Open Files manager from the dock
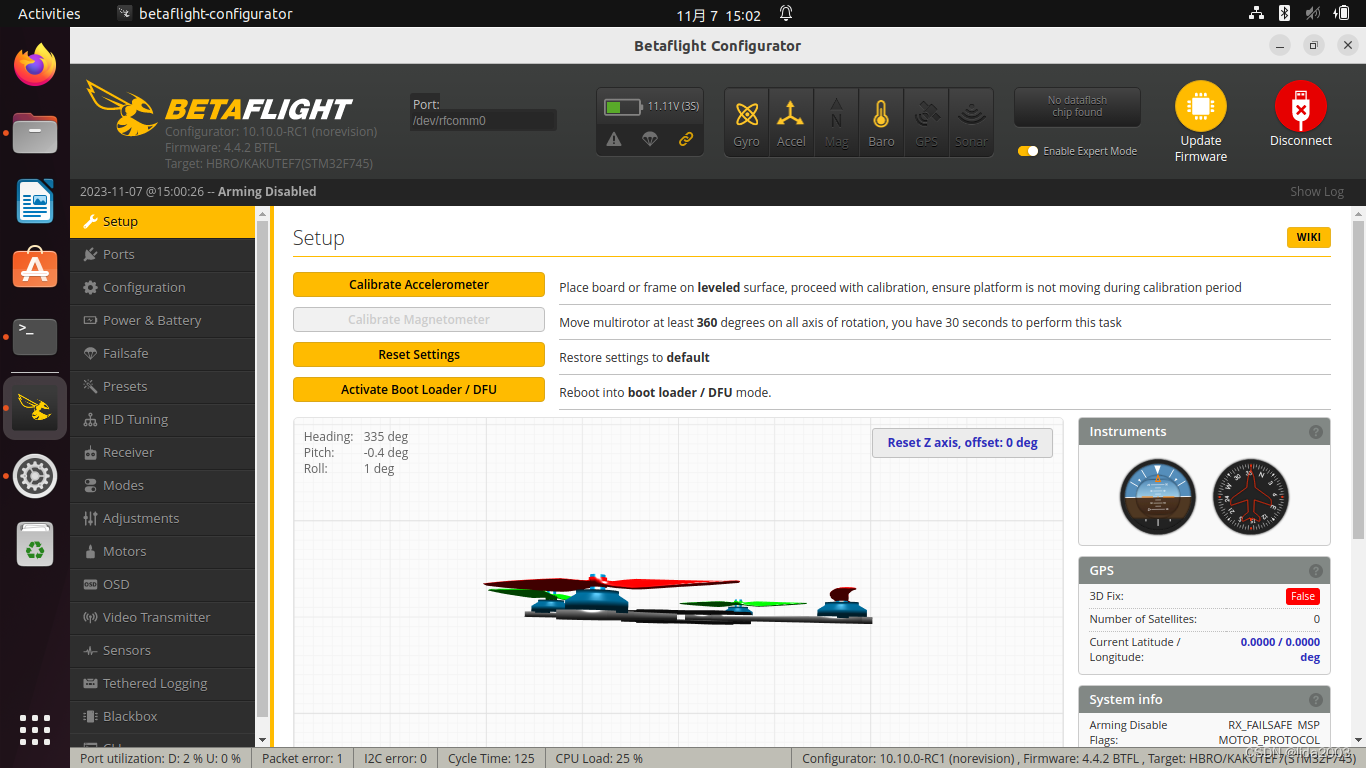Viewport: 1366px width, 768px height. click(x=35, y=134)
